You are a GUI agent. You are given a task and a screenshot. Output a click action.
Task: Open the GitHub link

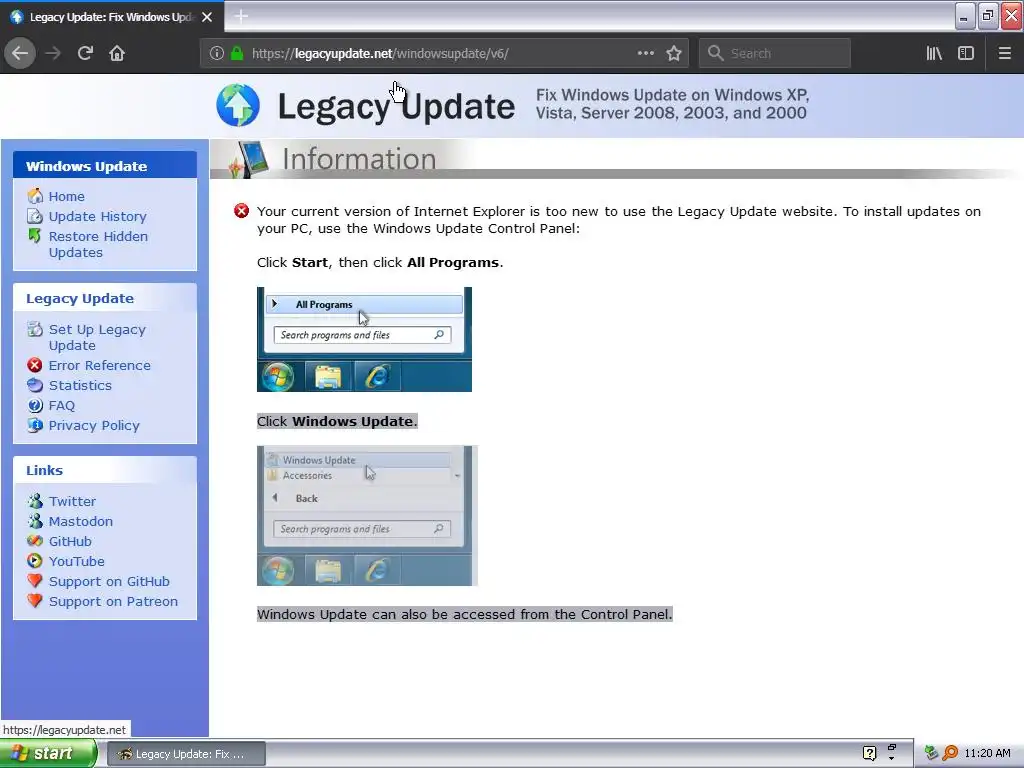coord(70,541)
